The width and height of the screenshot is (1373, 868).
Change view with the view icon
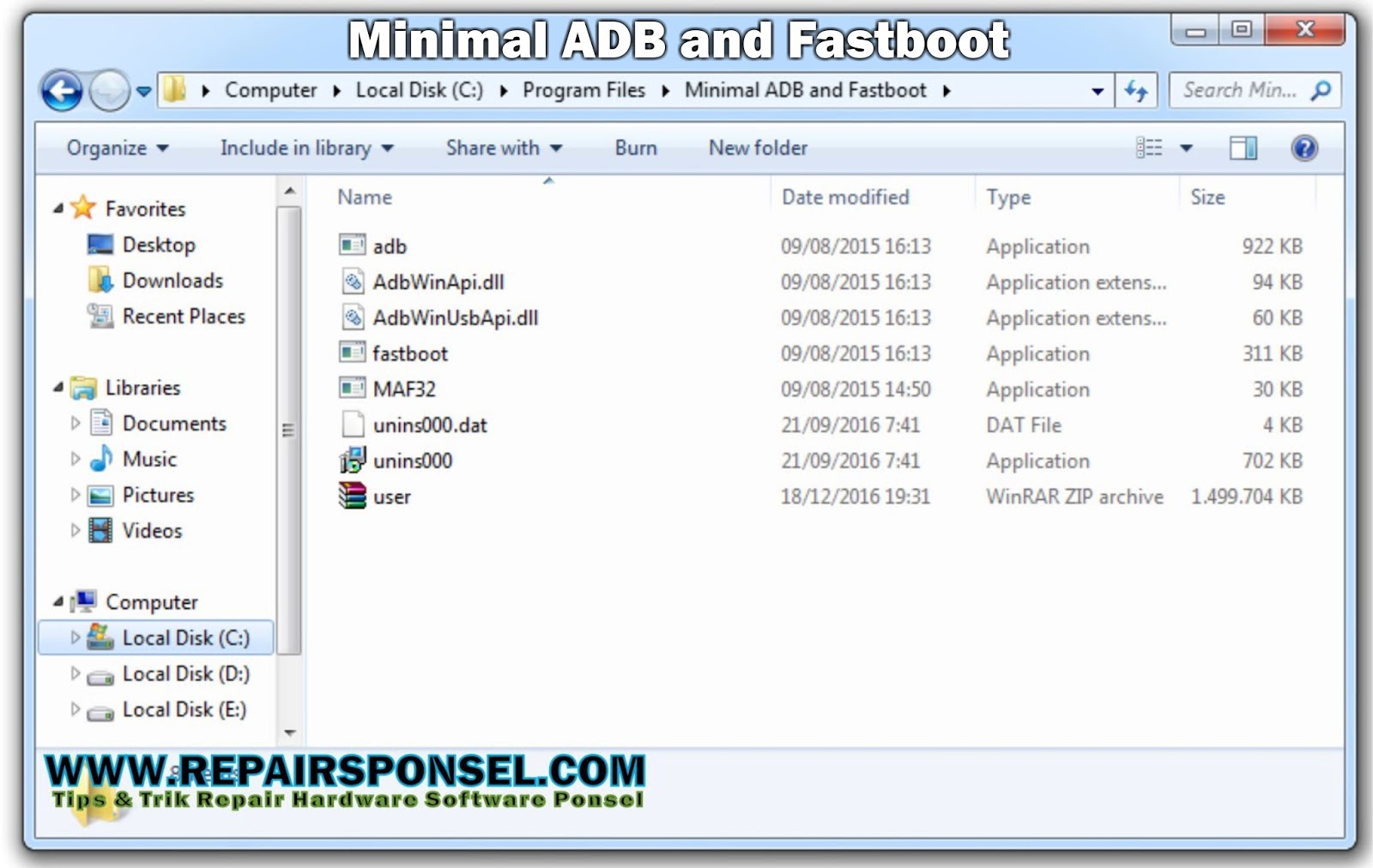tap(1149, 148)
